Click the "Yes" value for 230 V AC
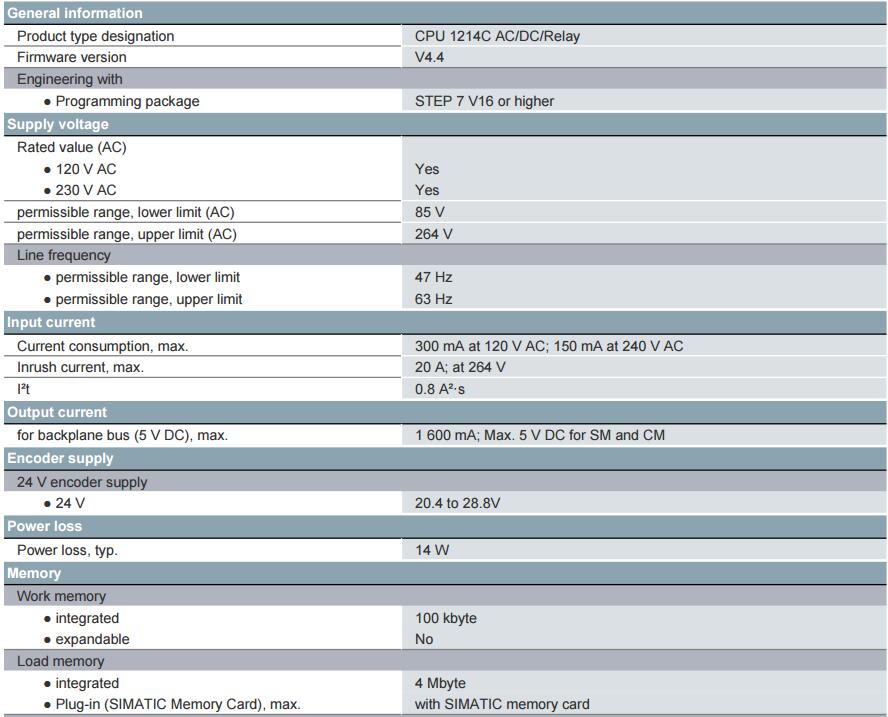Screen dimensions: 888x717 coord(427,190)
